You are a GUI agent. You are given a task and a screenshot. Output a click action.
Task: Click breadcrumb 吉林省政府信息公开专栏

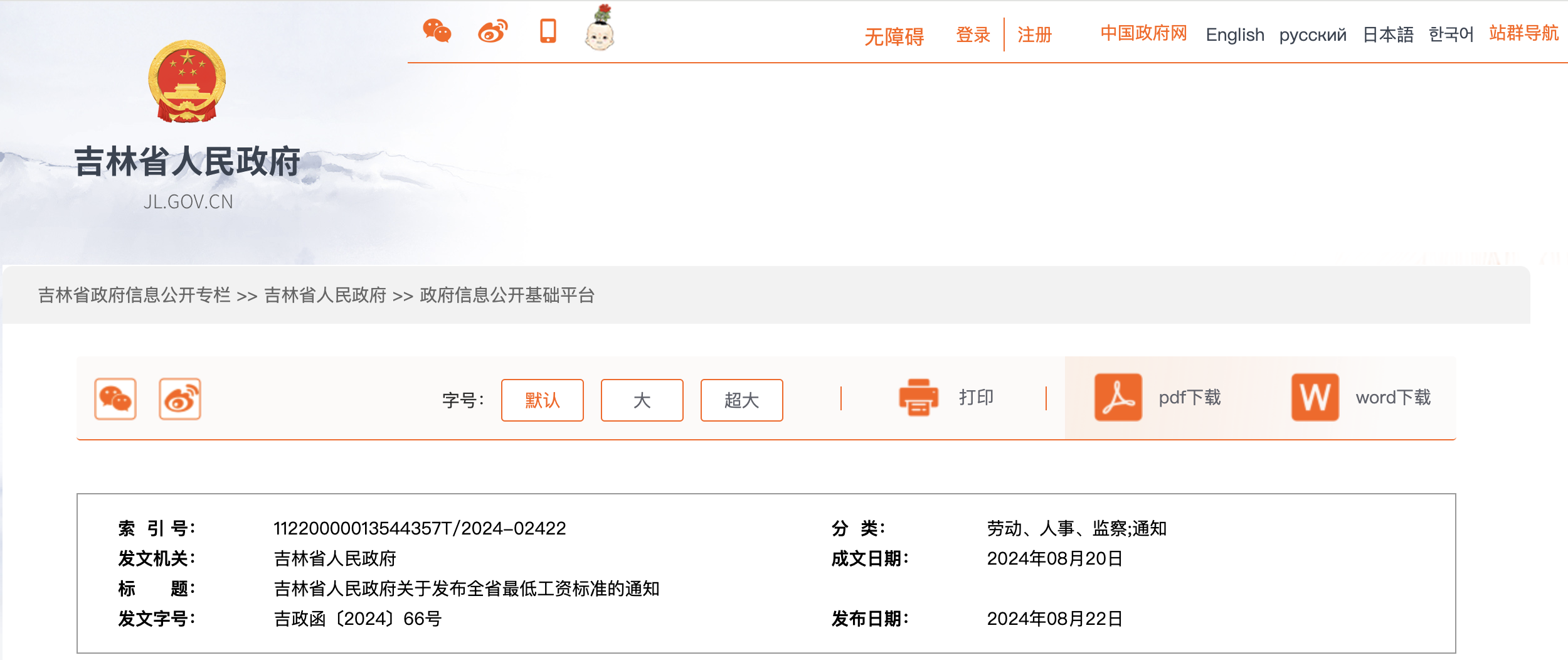134,295
